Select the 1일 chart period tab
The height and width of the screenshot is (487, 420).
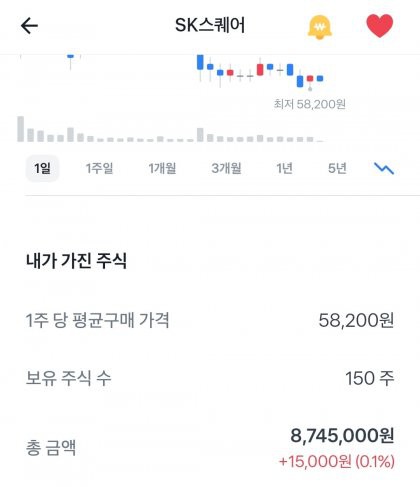(42, 168)
